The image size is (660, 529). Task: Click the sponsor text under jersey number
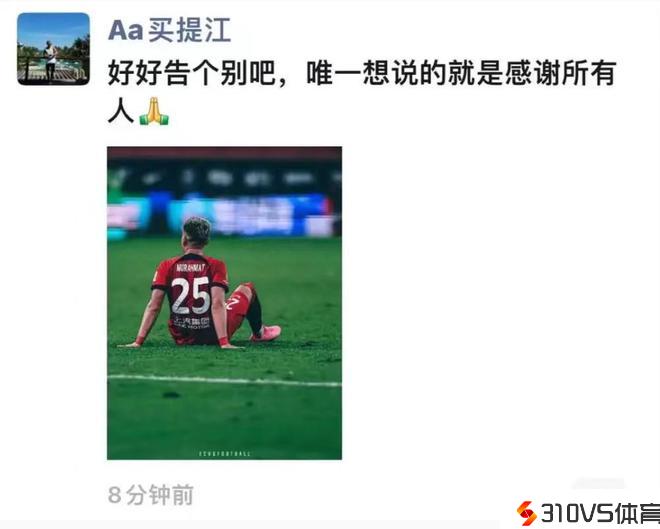[192, 323]
